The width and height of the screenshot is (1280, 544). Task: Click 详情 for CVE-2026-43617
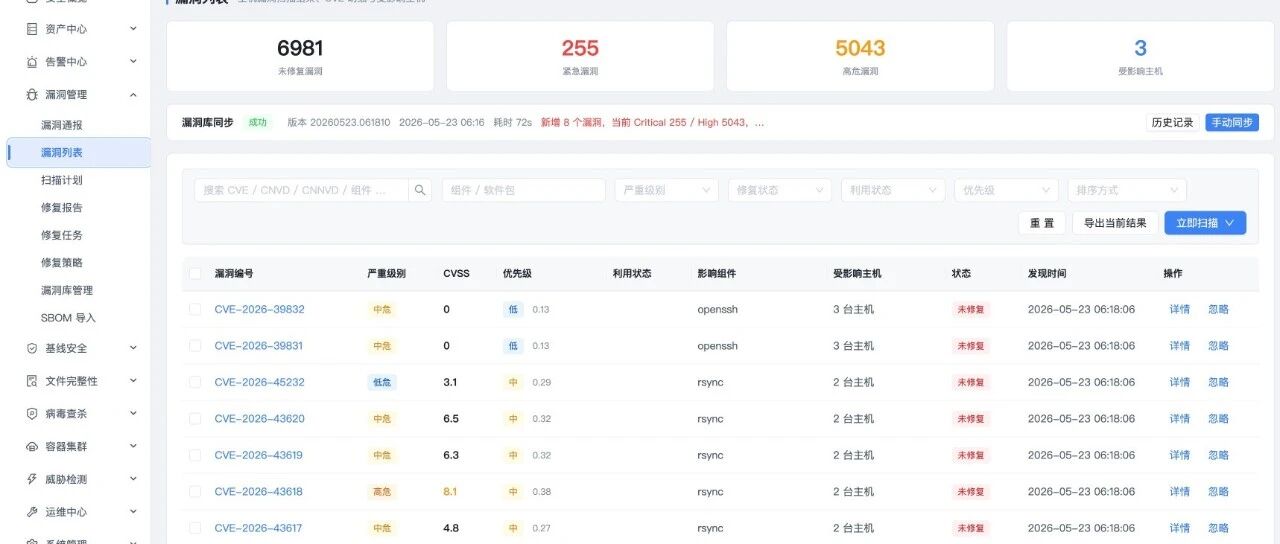tap(1180, 528)
